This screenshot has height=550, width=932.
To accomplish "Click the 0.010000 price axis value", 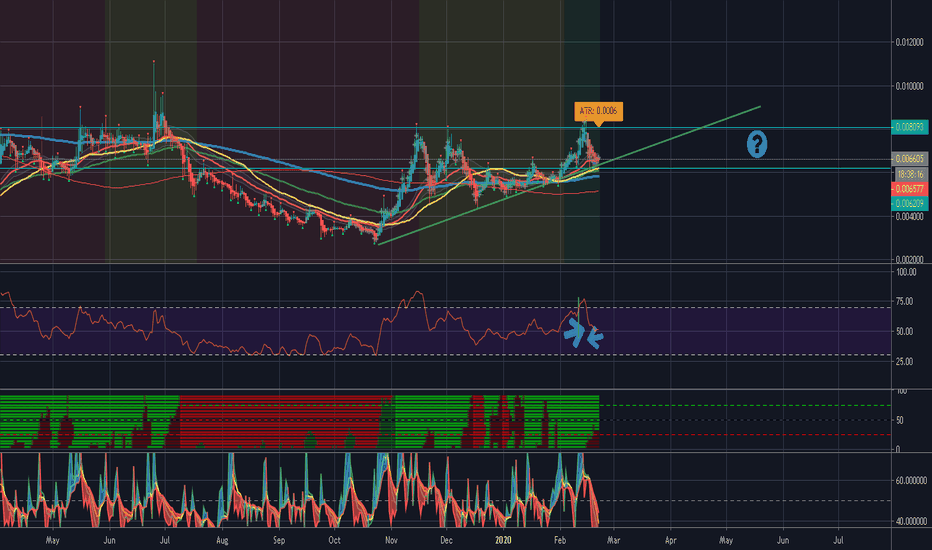I will (909, 86).
